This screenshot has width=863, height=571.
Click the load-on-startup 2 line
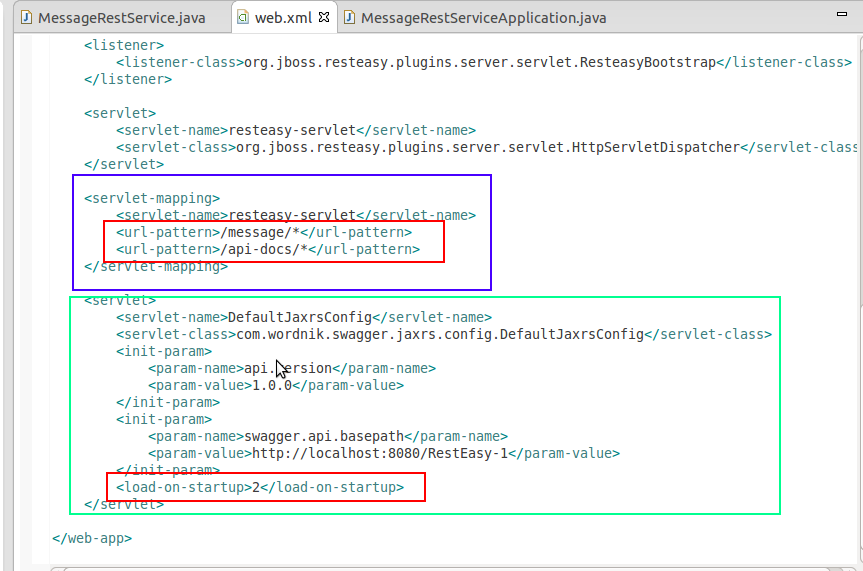pyautogui.click(x=260, y=487)
